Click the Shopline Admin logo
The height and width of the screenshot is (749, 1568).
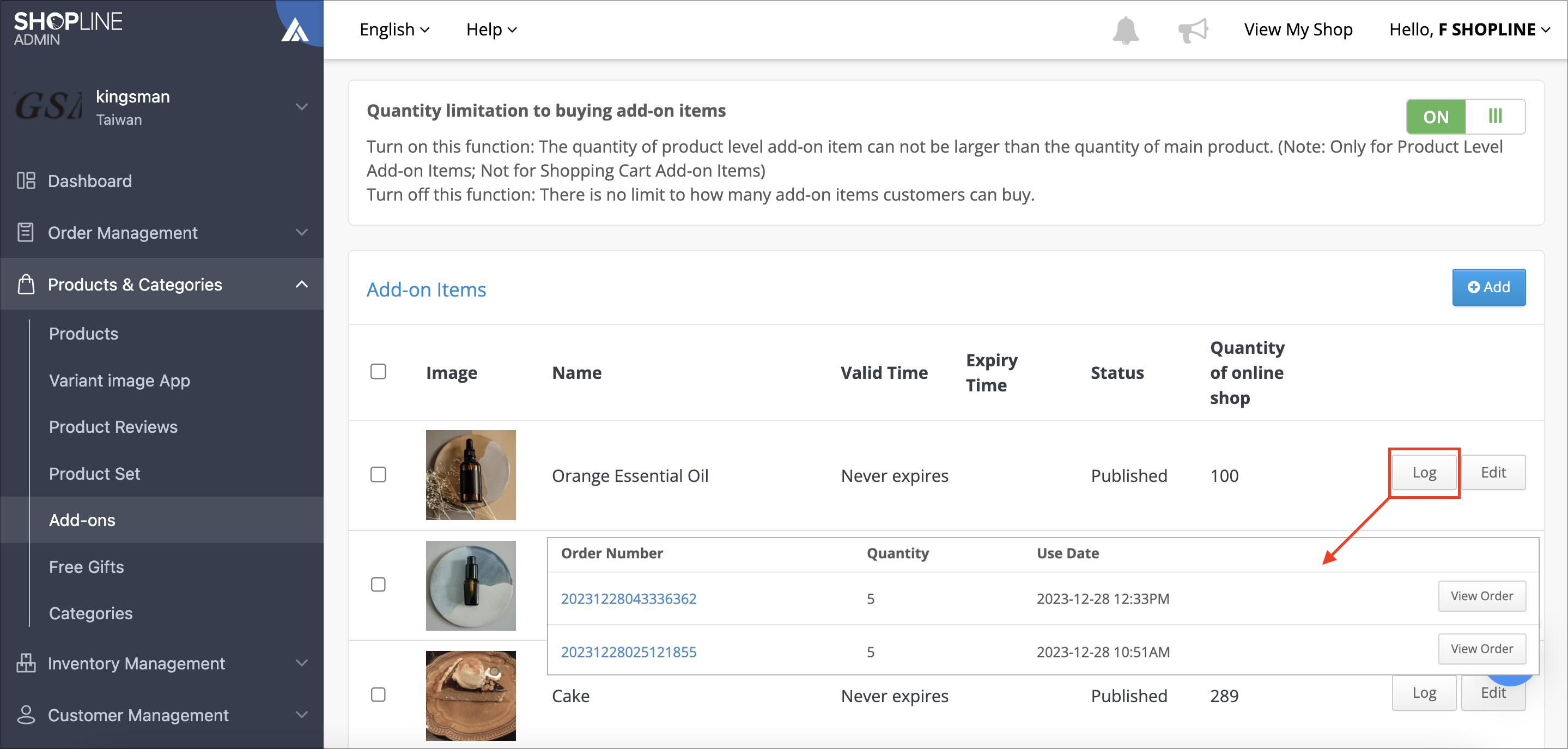pyautogui.click(x=68, y=28)
